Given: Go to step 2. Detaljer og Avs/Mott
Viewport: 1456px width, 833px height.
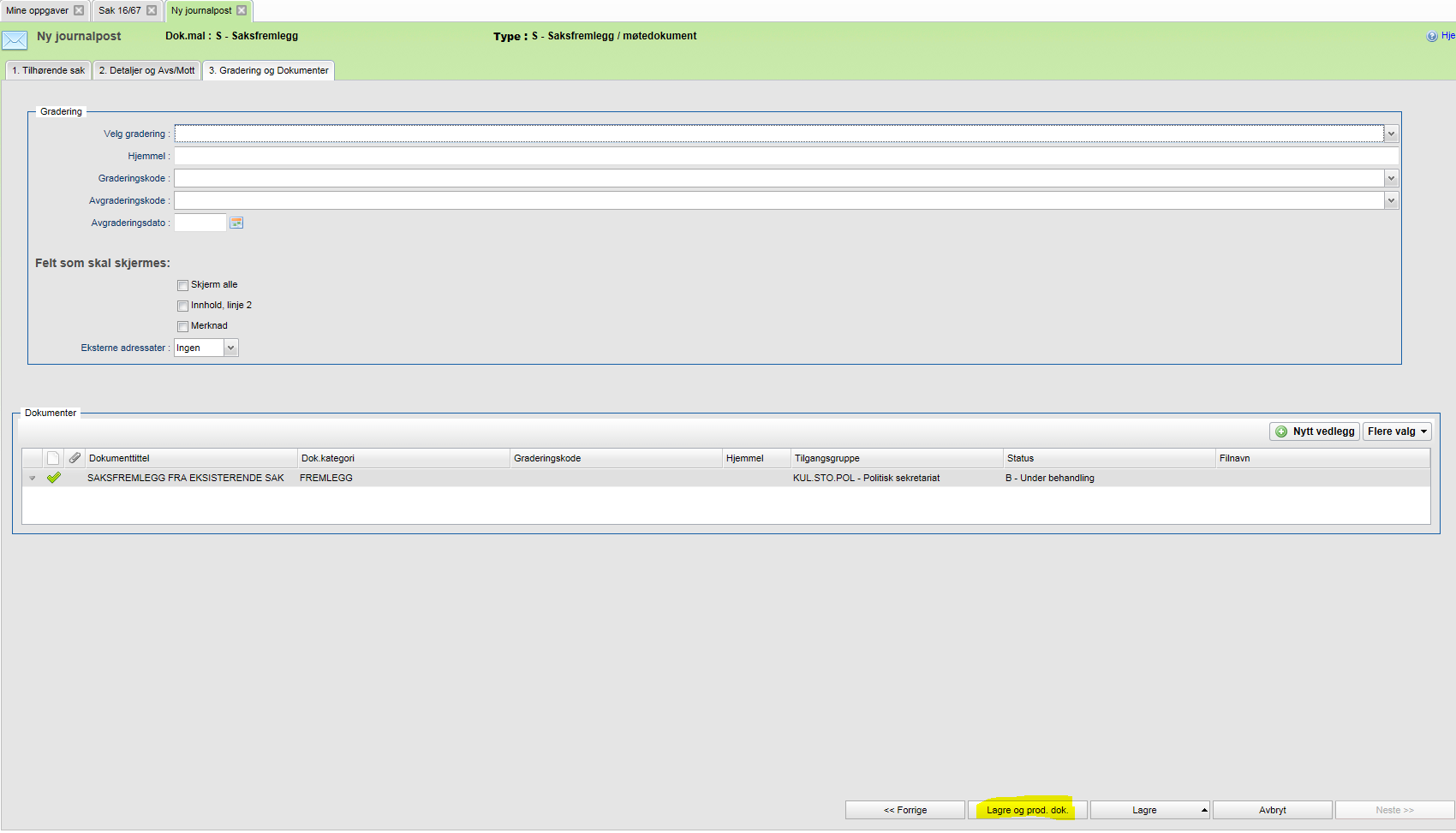Looking at the screenshot, I should coord(146,70).
